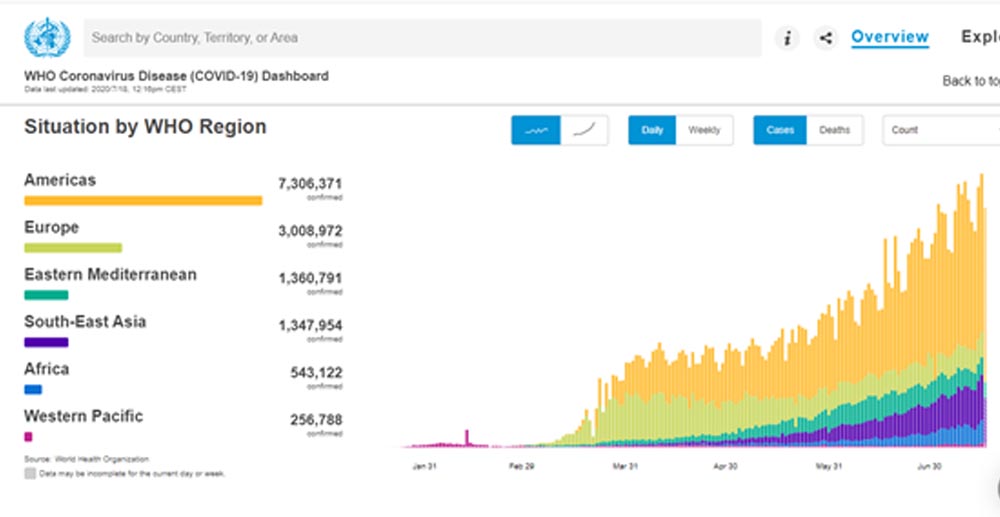Select the South-East Asia region label
This screenshot has height=517, width=1000.
pos(85,321)
